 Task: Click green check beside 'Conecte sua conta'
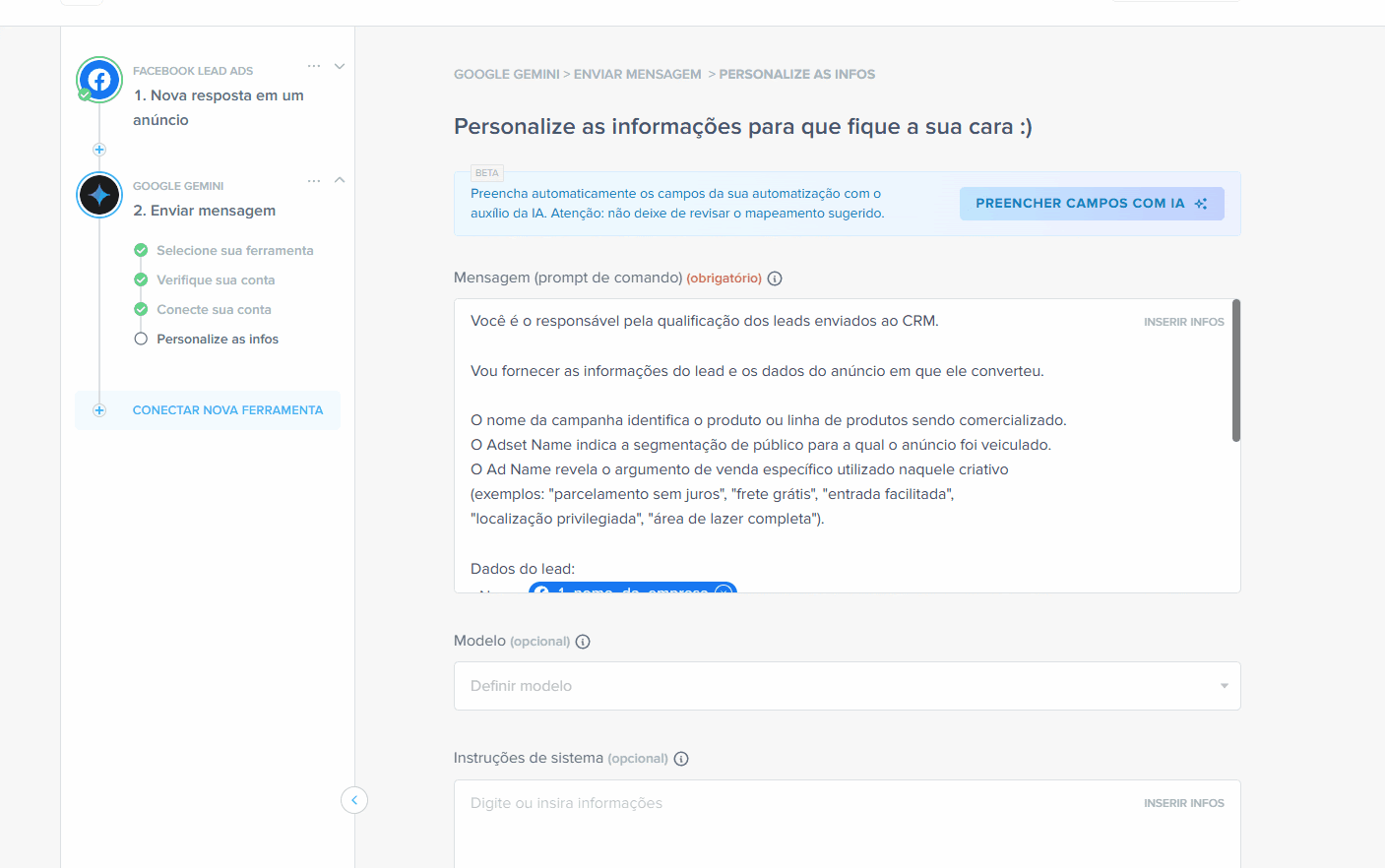(x=141, y=309)
